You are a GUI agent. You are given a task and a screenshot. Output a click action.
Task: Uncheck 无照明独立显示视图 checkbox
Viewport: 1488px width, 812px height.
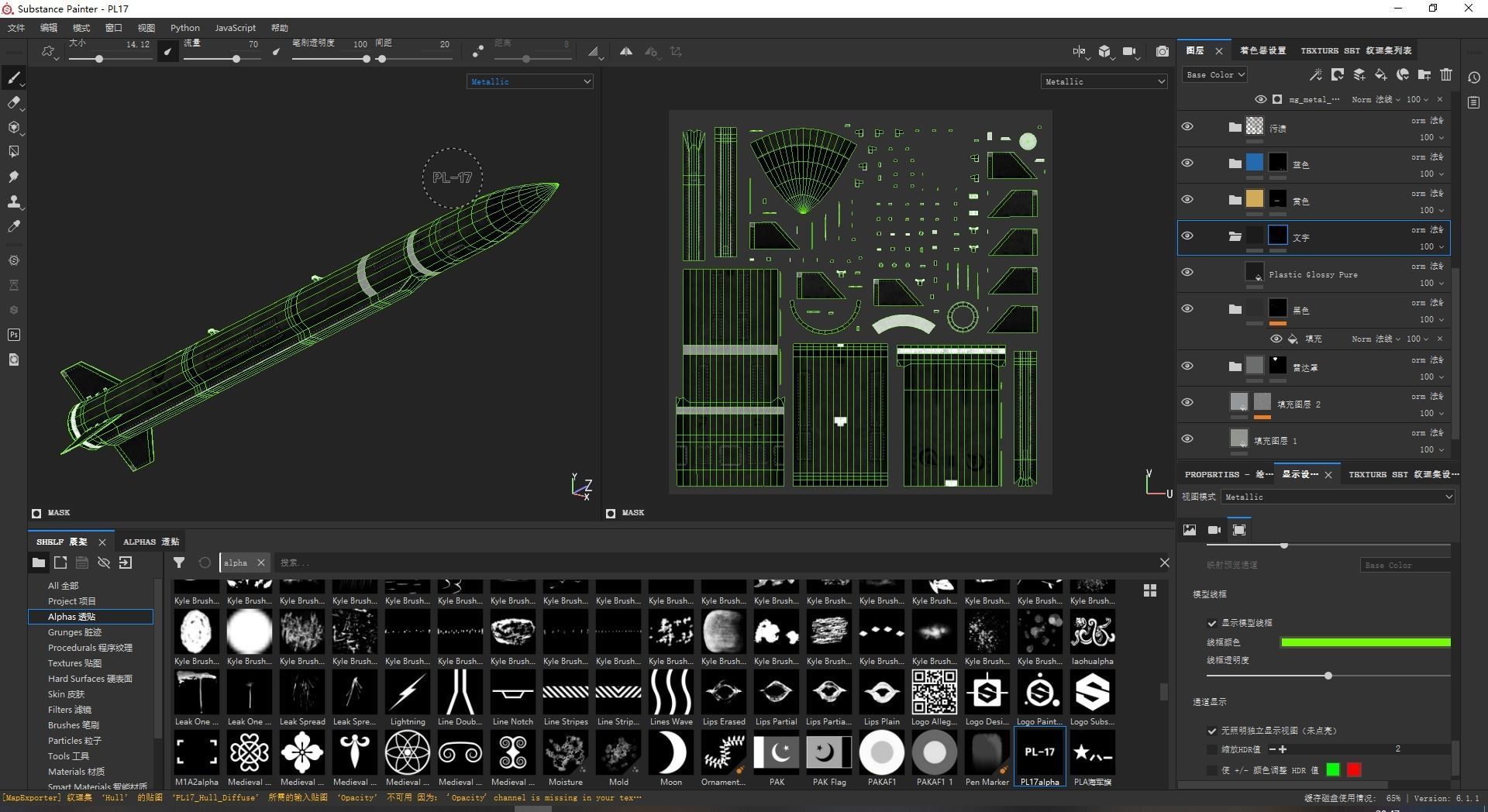click(1211, 731)
